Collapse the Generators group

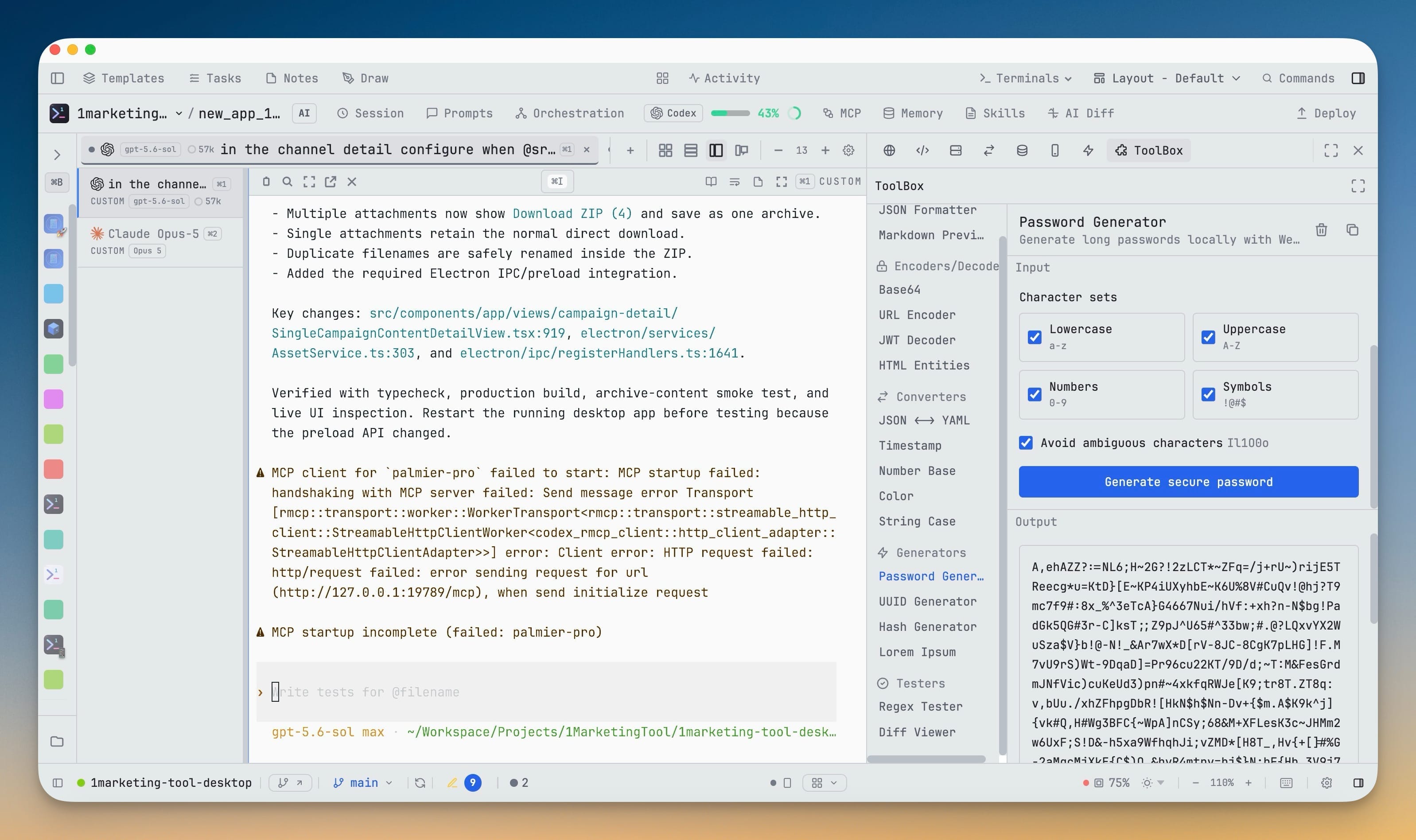(x=922, y=552)
